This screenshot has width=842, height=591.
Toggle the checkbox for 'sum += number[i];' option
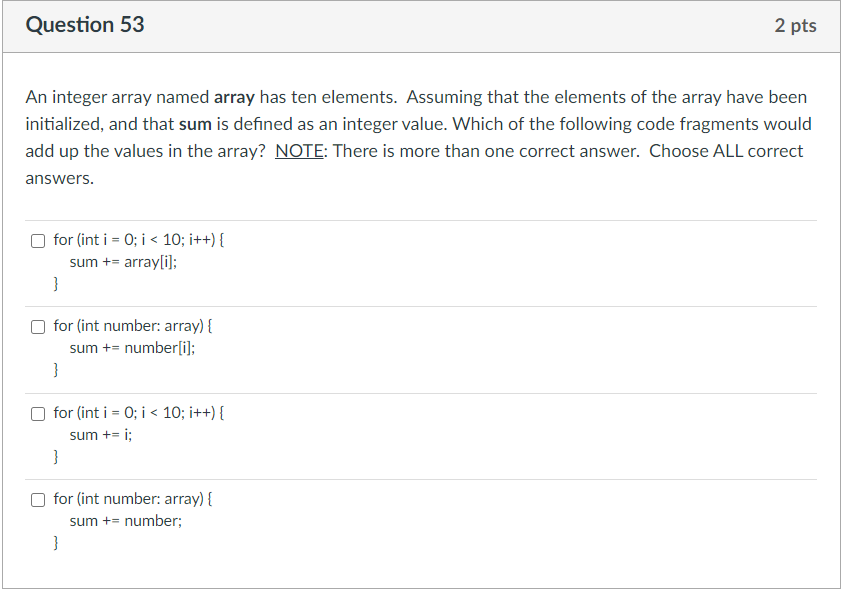tap(37, 325)
